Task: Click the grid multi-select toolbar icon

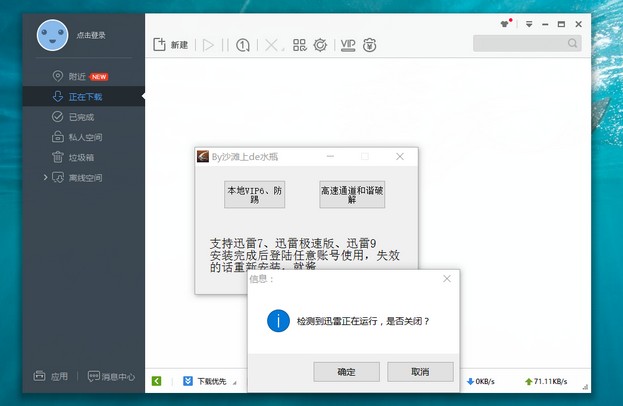Action: tap(300, 45)
